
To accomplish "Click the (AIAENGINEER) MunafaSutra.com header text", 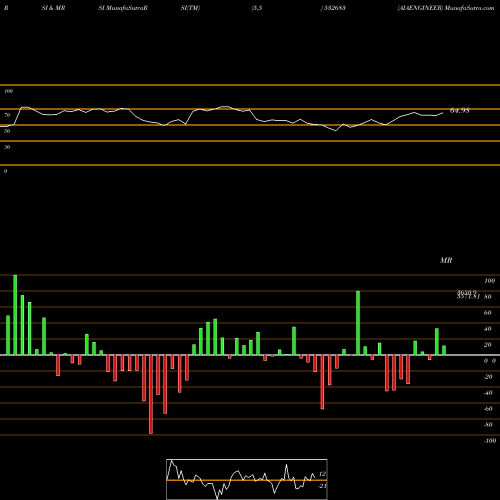I will (446, 8).
